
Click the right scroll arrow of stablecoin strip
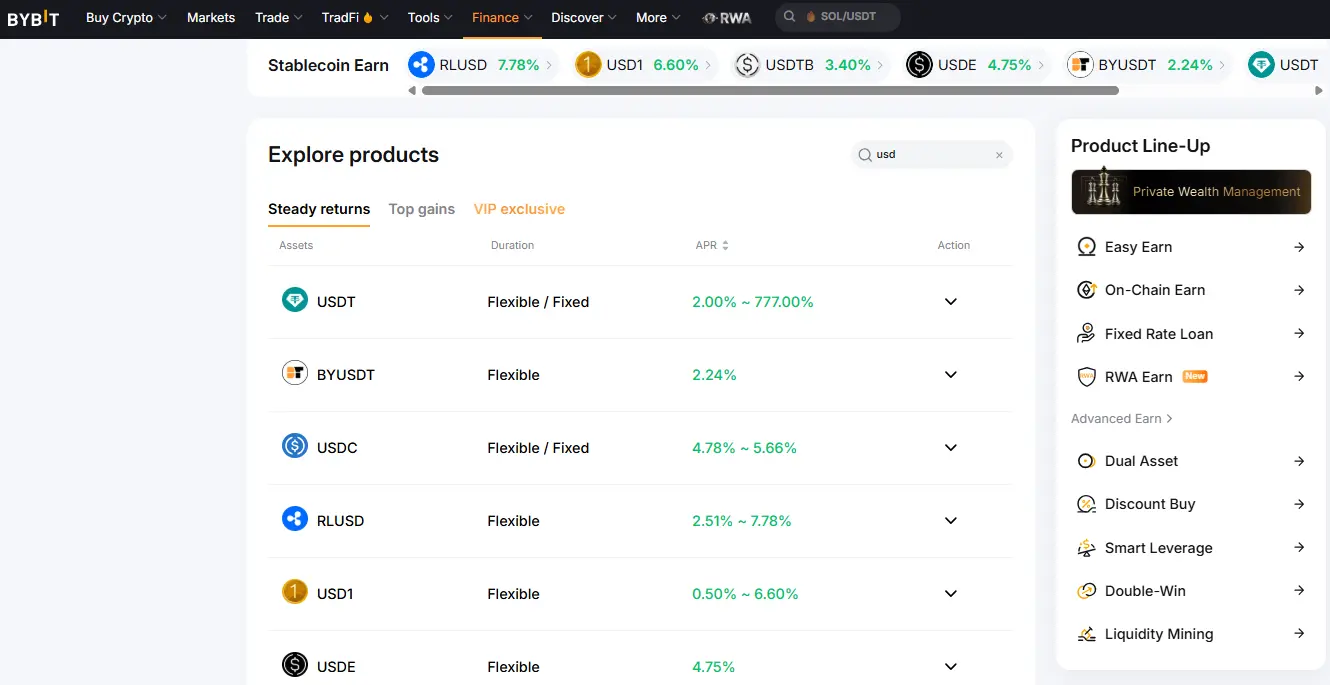[1319, 90]
